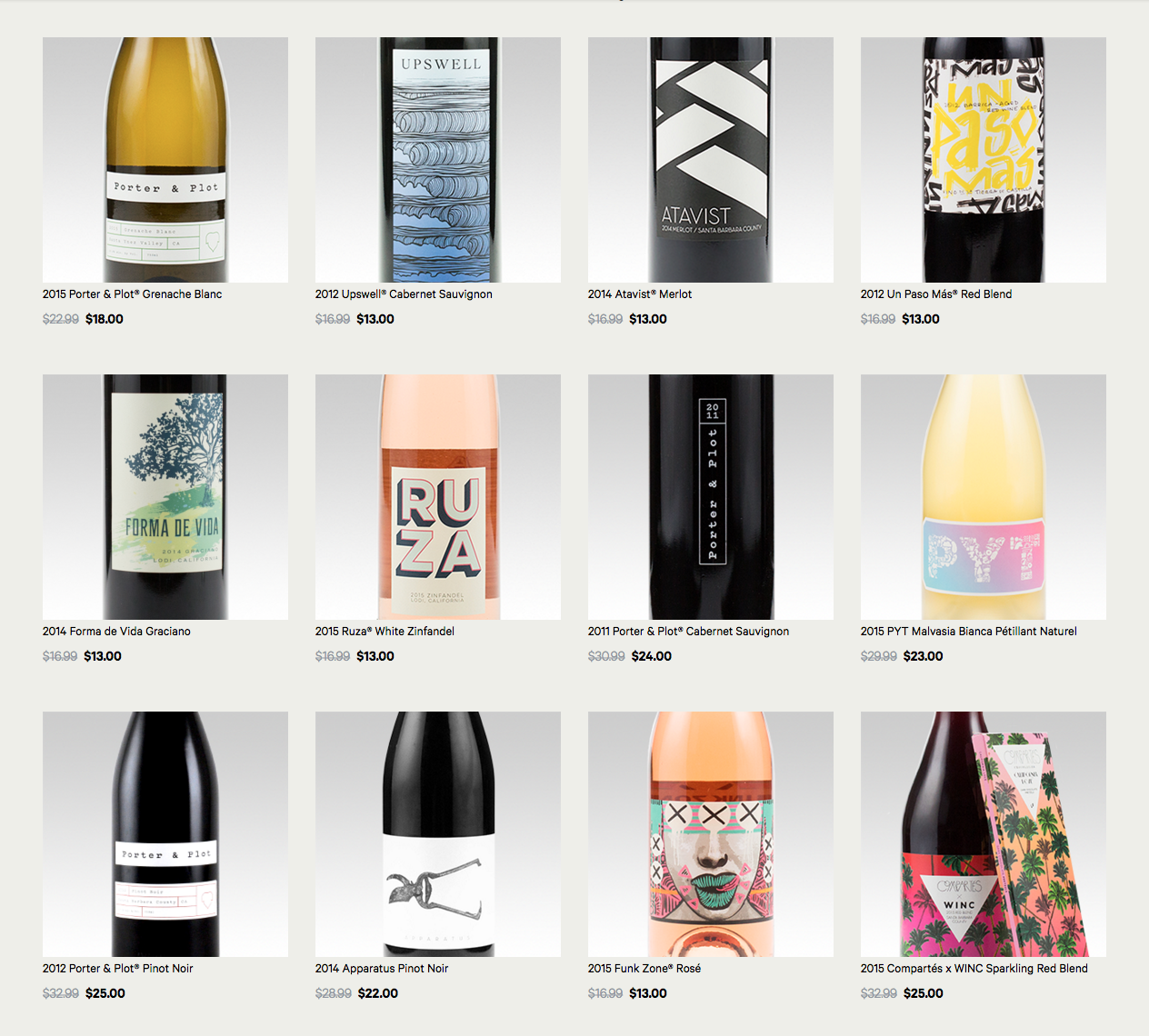Open the Porter & Plot Grenache Blanc bottle image
The image size is (1149, 1036).
[165, 160]
